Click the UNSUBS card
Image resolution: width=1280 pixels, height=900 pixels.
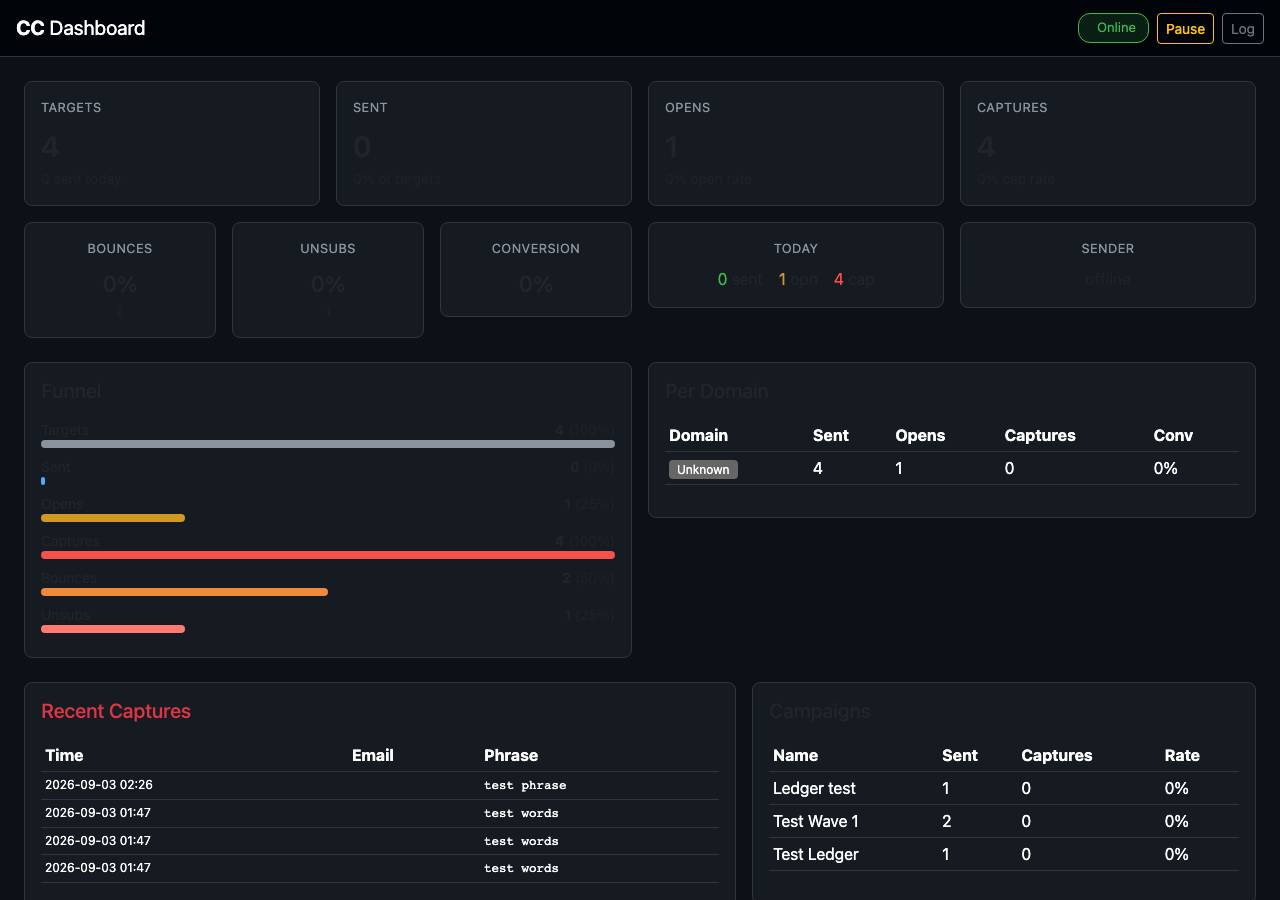[328, 280]
